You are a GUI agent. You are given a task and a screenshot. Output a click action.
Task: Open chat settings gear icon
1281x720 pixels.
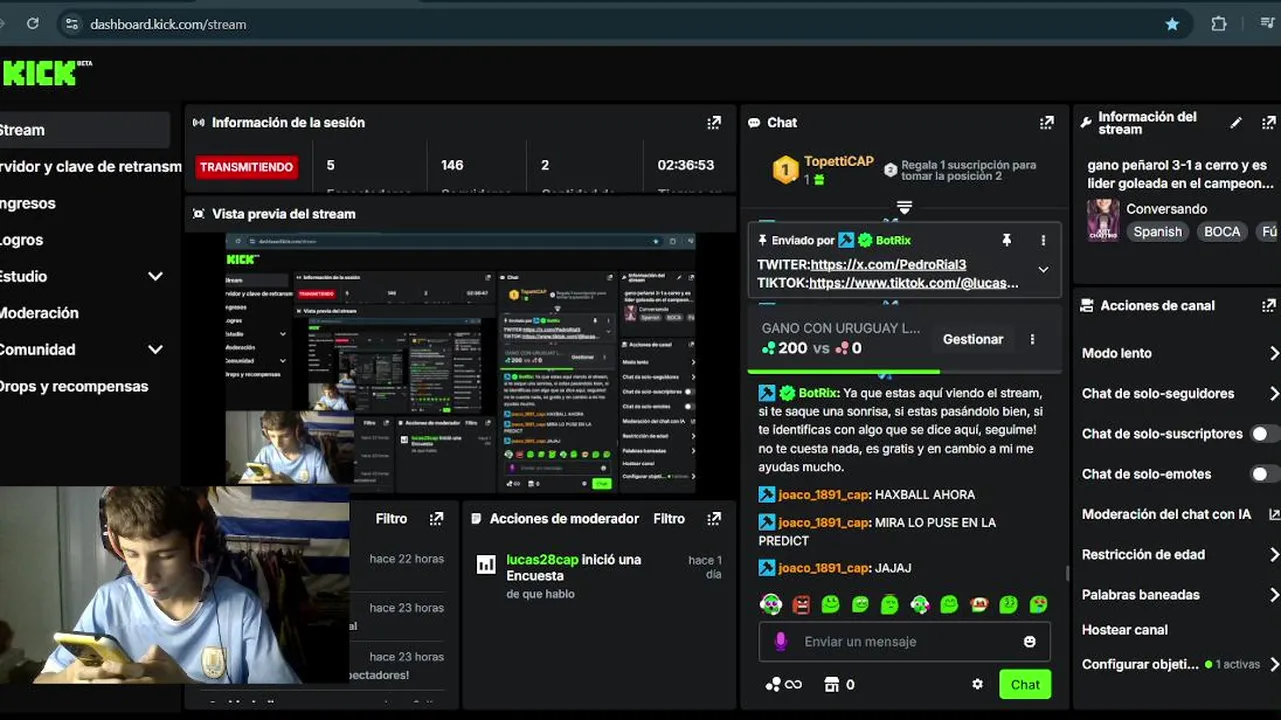(x=978, y=684)
